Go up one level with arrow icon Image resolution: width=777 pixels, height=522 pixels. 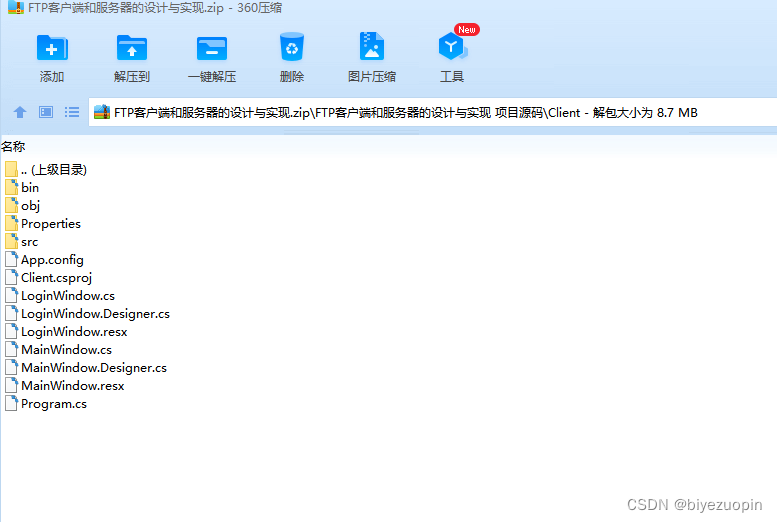[x=20, y=113]
